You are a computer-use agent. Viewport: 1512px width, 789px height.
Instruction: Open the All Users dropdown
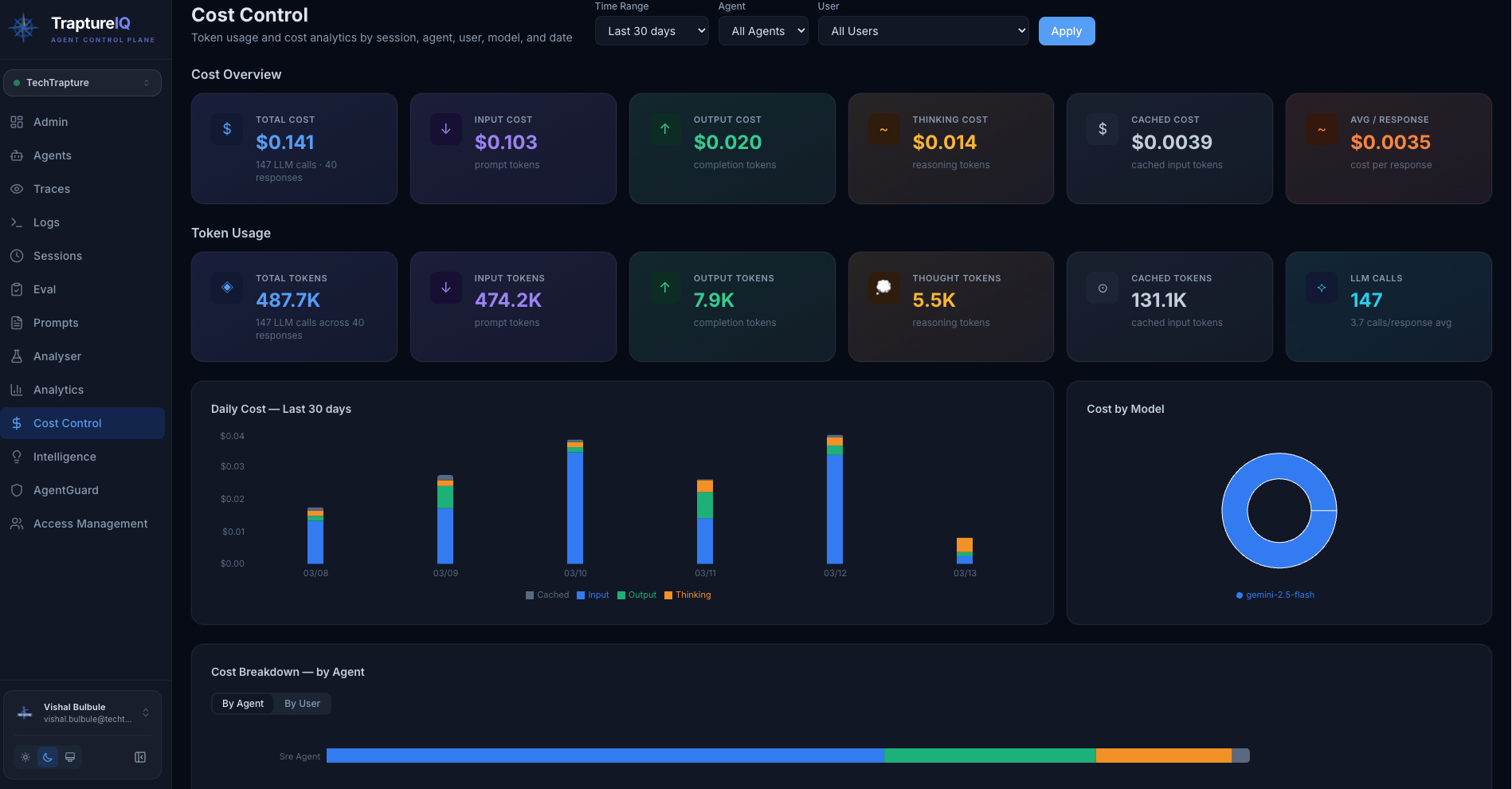[x=922, y=30]
